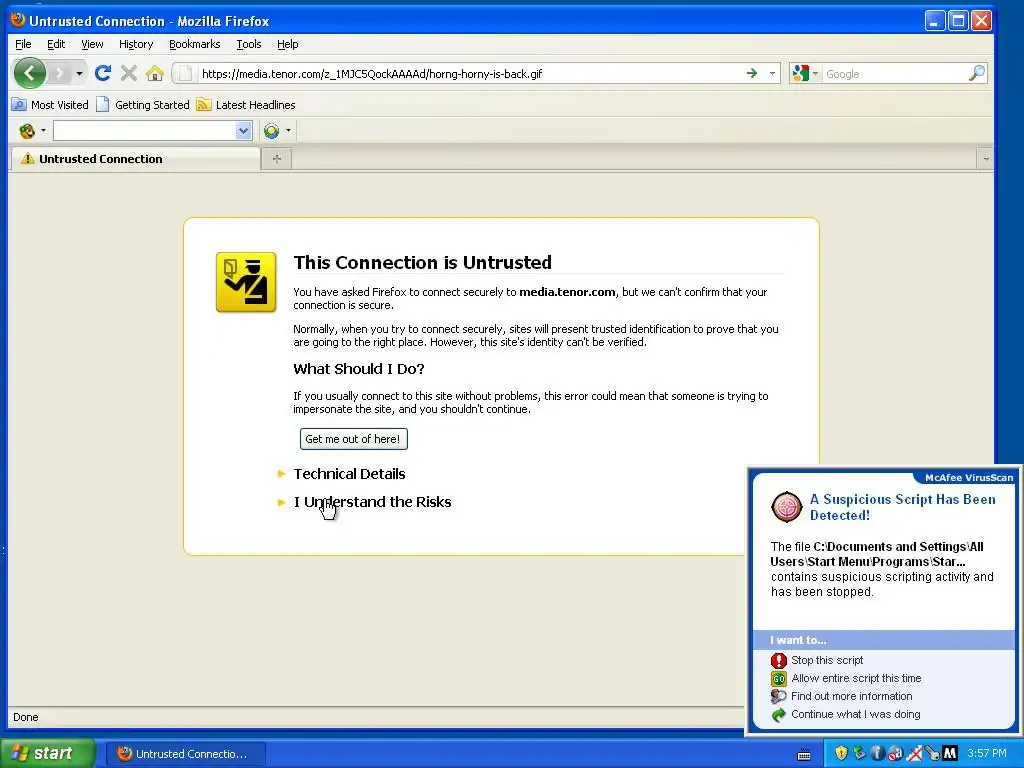Open the address bar history dropdown

pyautogui.click(x=772, y=73)
